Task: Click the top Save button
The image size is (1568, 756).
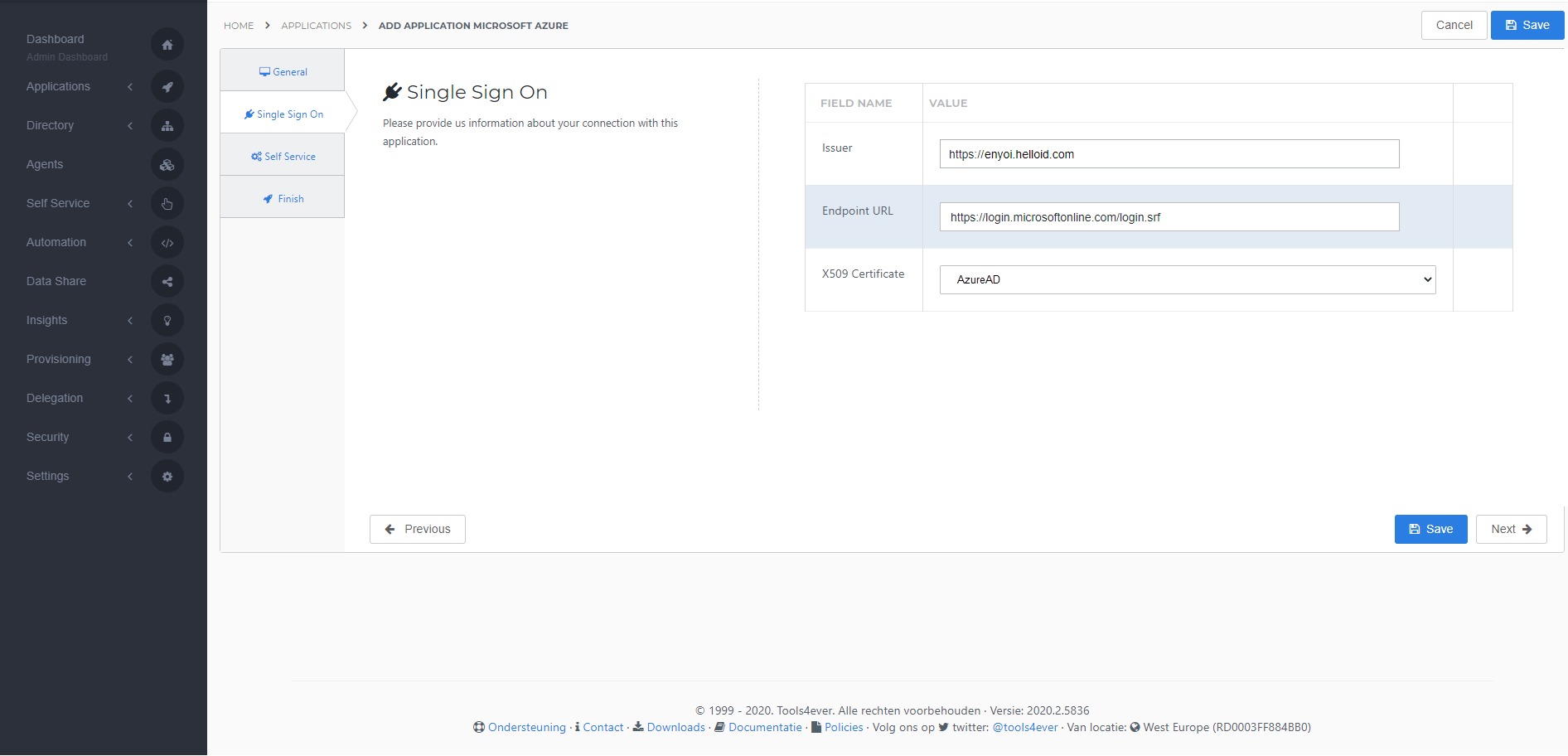Action: click(1527, 25)
